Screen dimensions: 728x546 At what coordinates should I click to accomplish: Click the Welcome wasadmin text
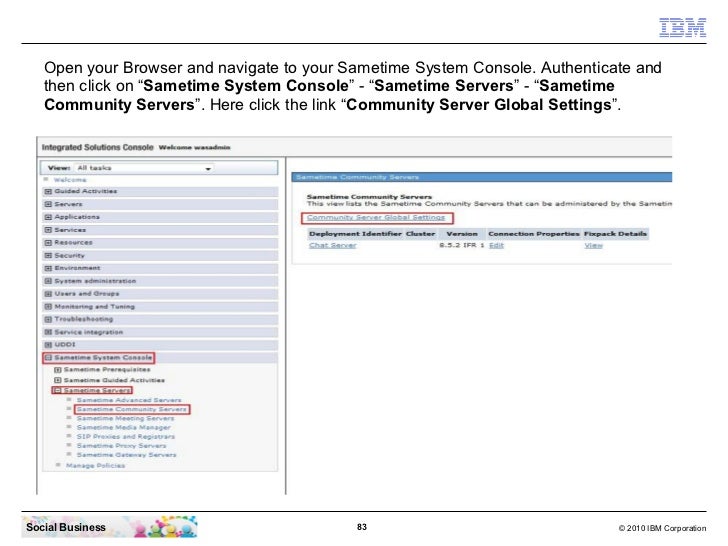[x=195, y=147]
